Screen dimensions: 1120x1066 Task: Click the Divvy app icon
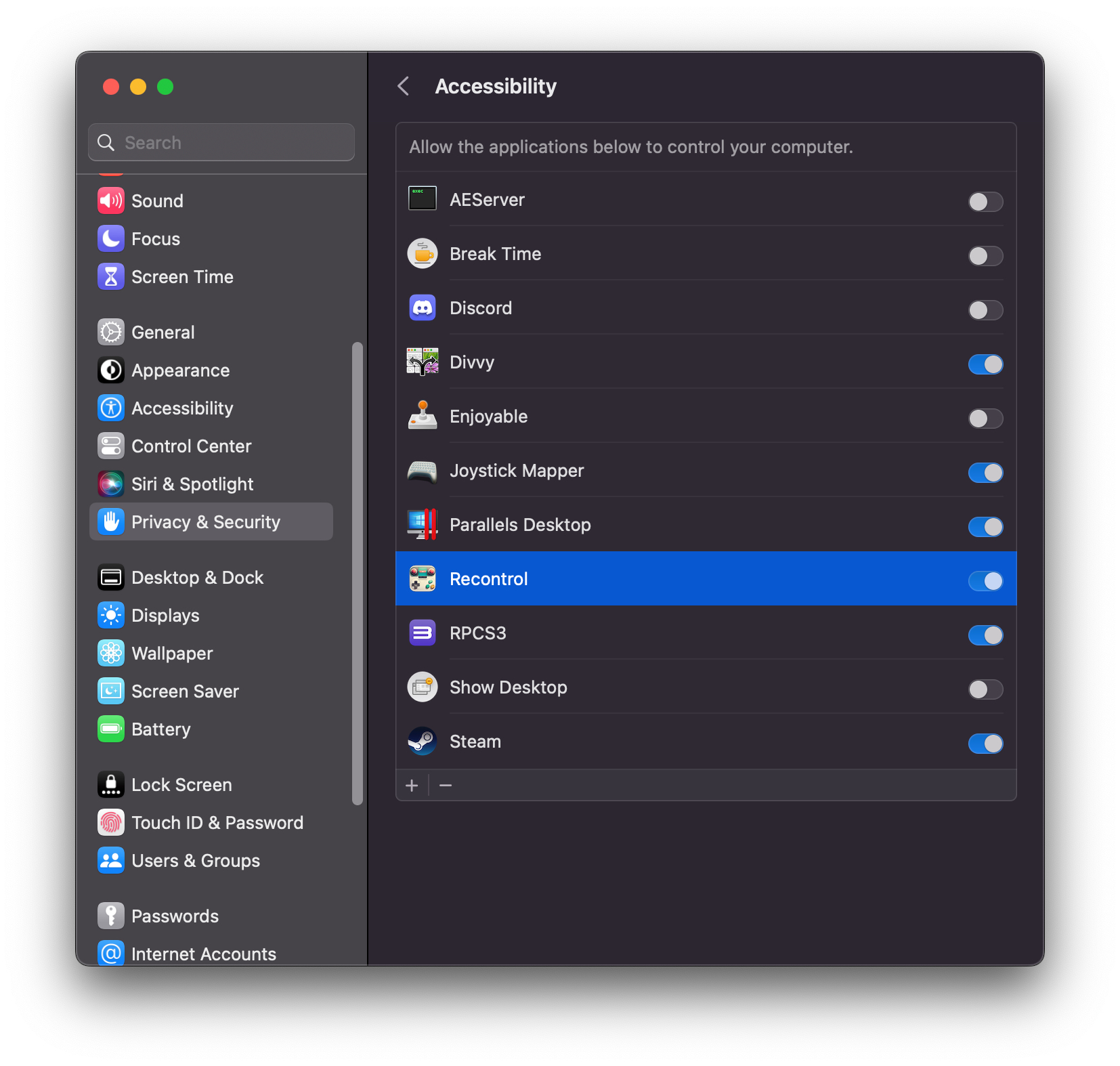[x=422, y=362]
